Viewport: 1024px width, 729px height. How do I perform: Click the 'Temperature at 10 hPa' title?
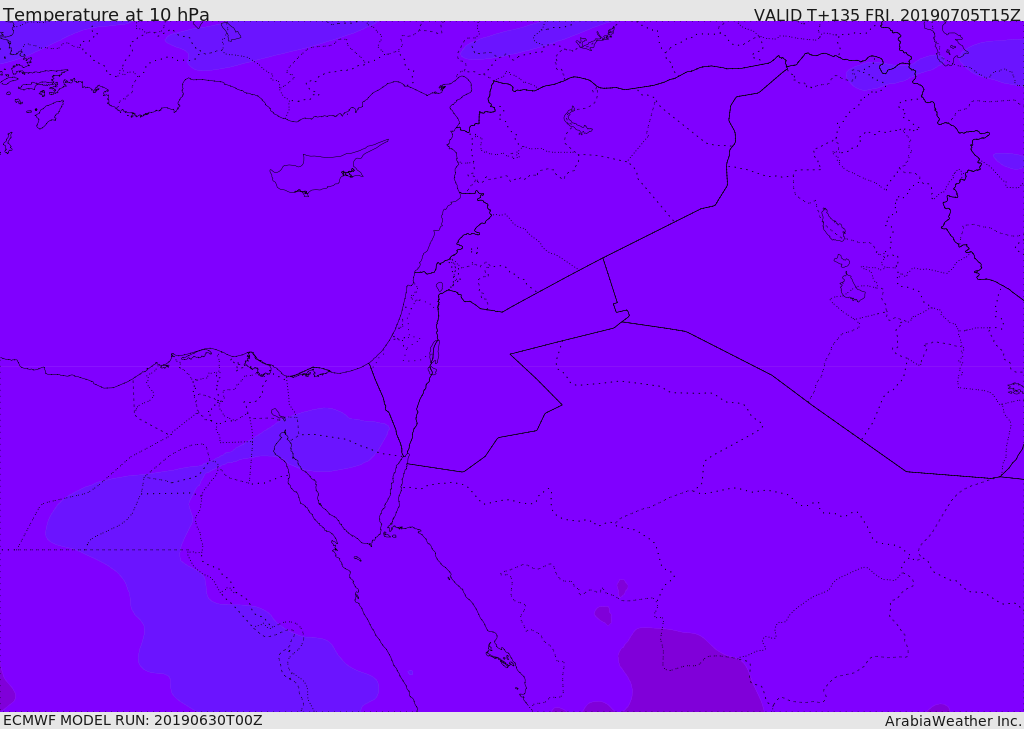click(106, 14)
